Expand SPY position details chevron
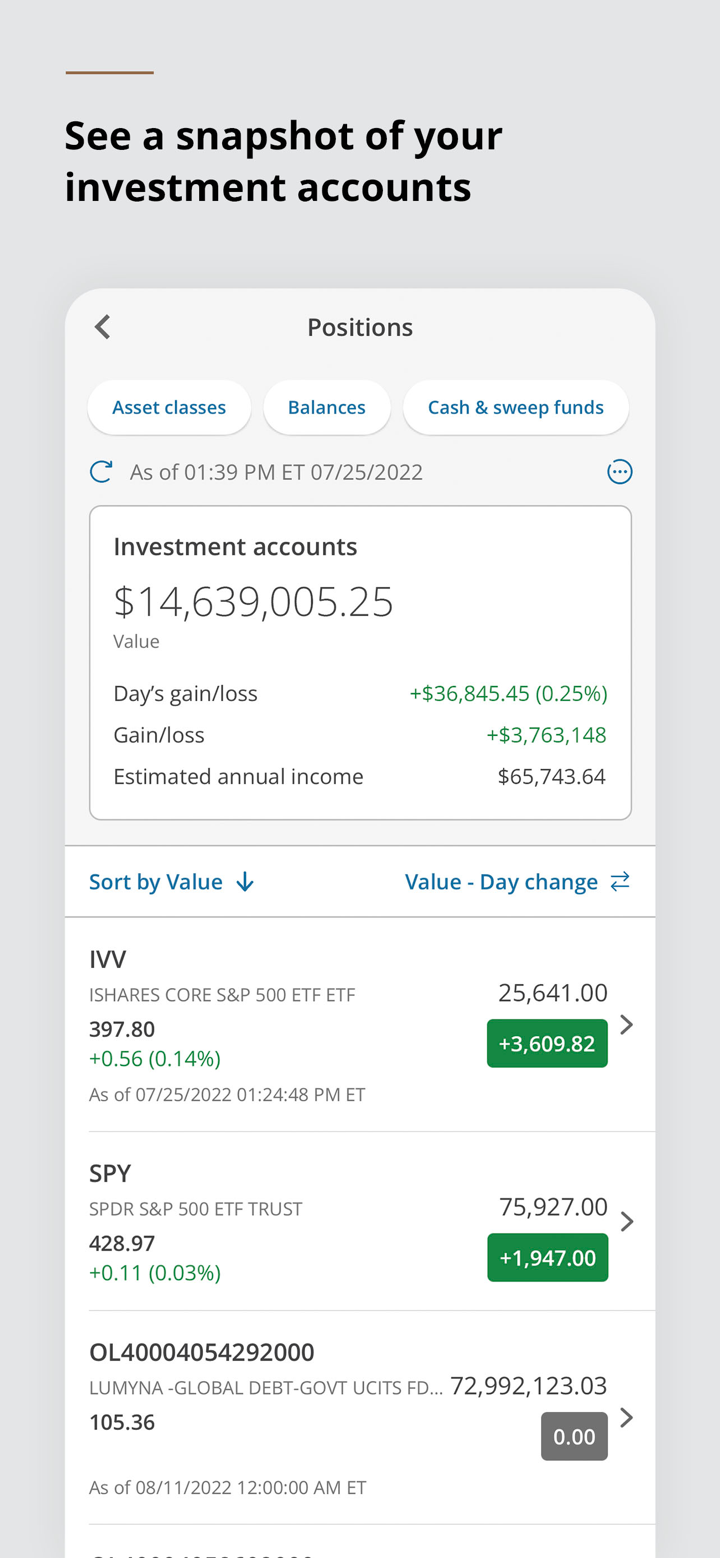The image size is (720, 1558). click(627, 1221)
